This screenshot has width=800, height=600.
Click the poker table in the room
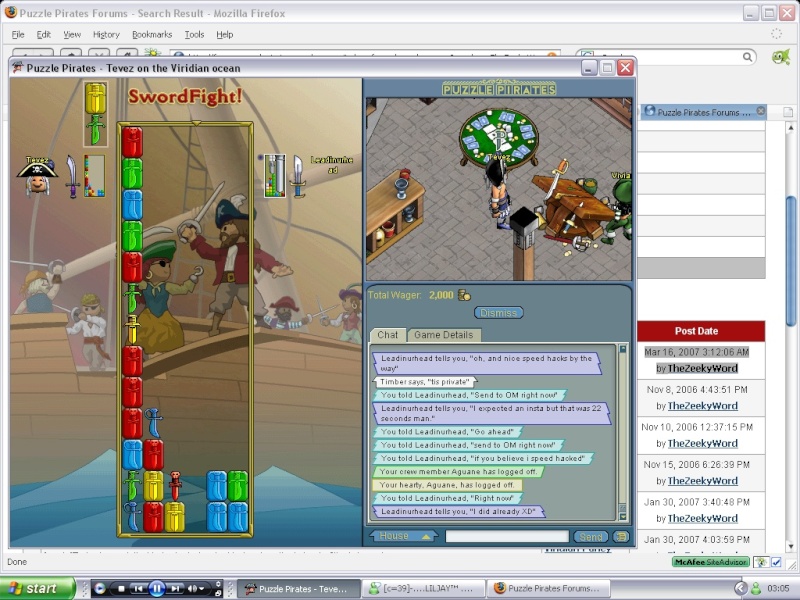(x=498, y=136)
